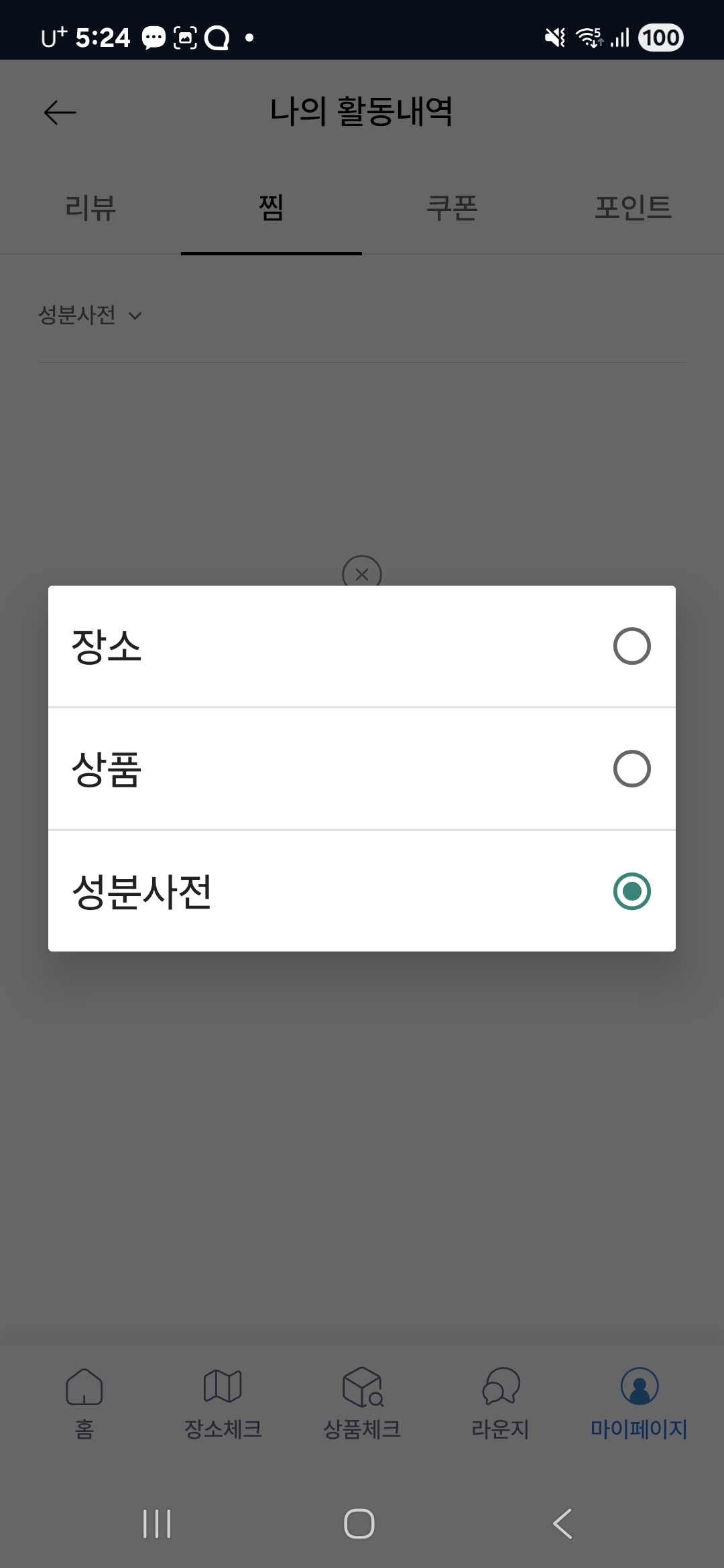The image size is (724, 1568).
Task: Switch to the 포인트 tab
Action: pos(633,208)
